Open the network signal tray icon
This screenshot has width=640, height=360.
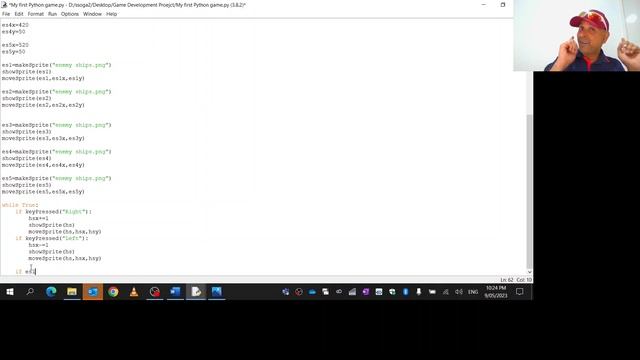446,291
